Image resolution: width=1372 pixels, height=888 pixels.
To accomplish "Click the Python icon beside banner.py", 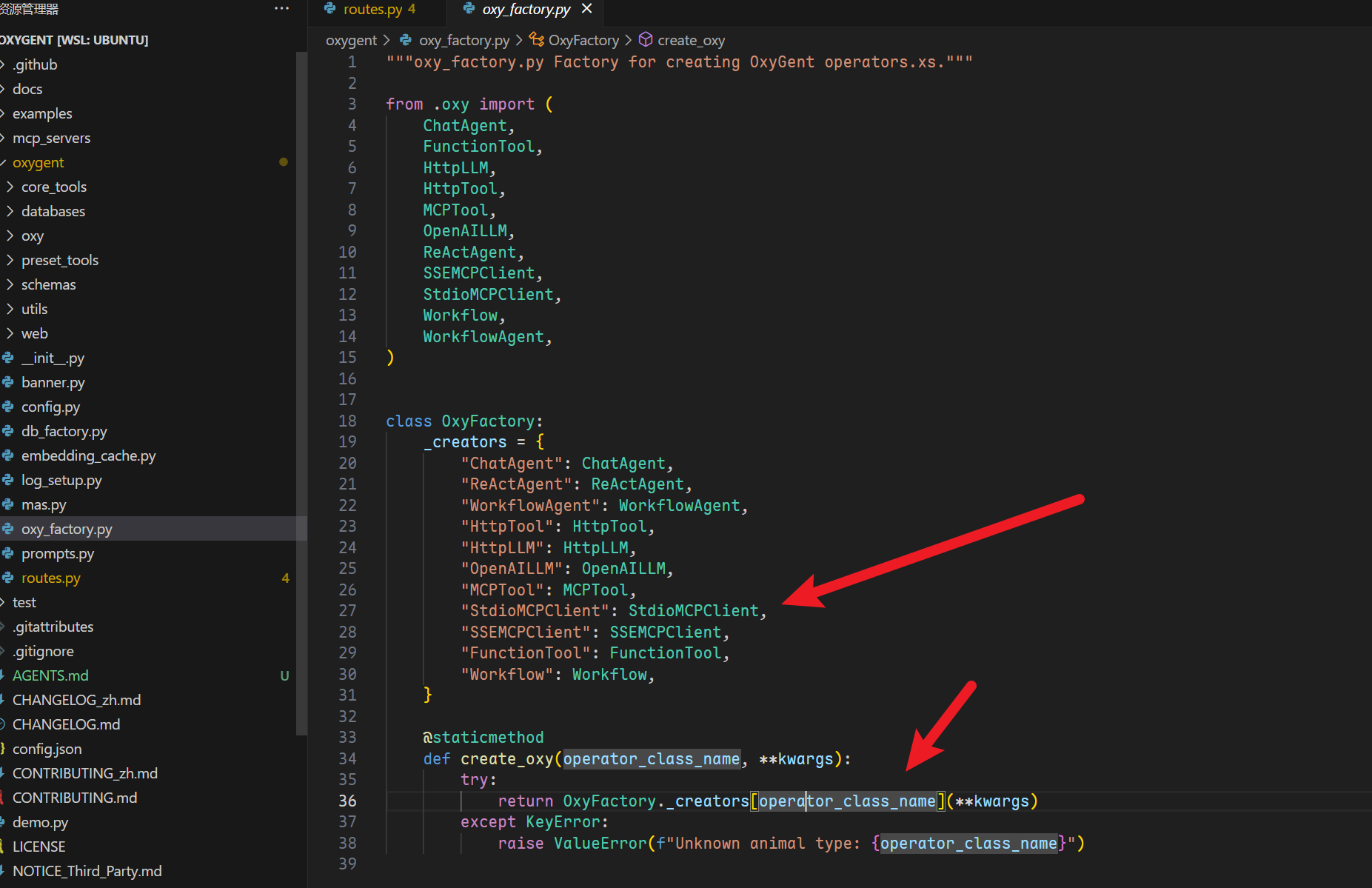I will (x=8, y=382).
